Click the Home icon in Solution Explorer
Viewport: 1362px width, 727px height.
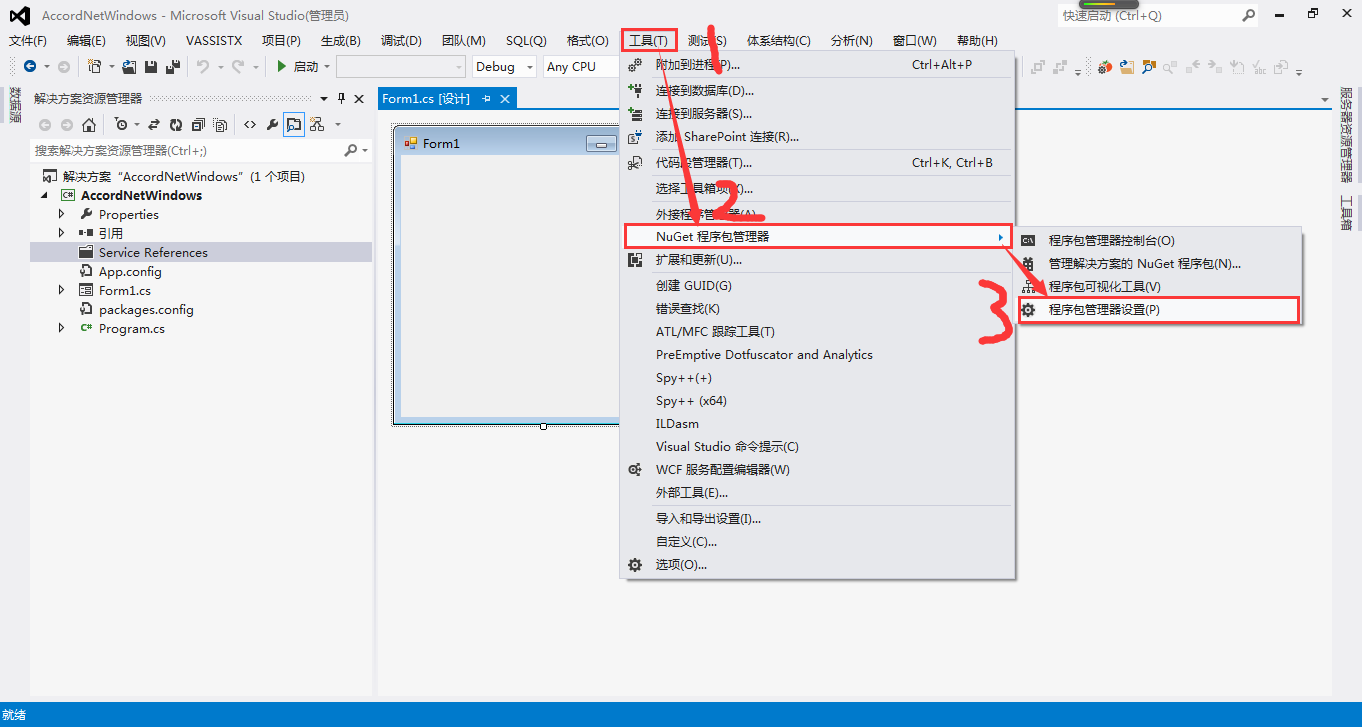(89, 125)
